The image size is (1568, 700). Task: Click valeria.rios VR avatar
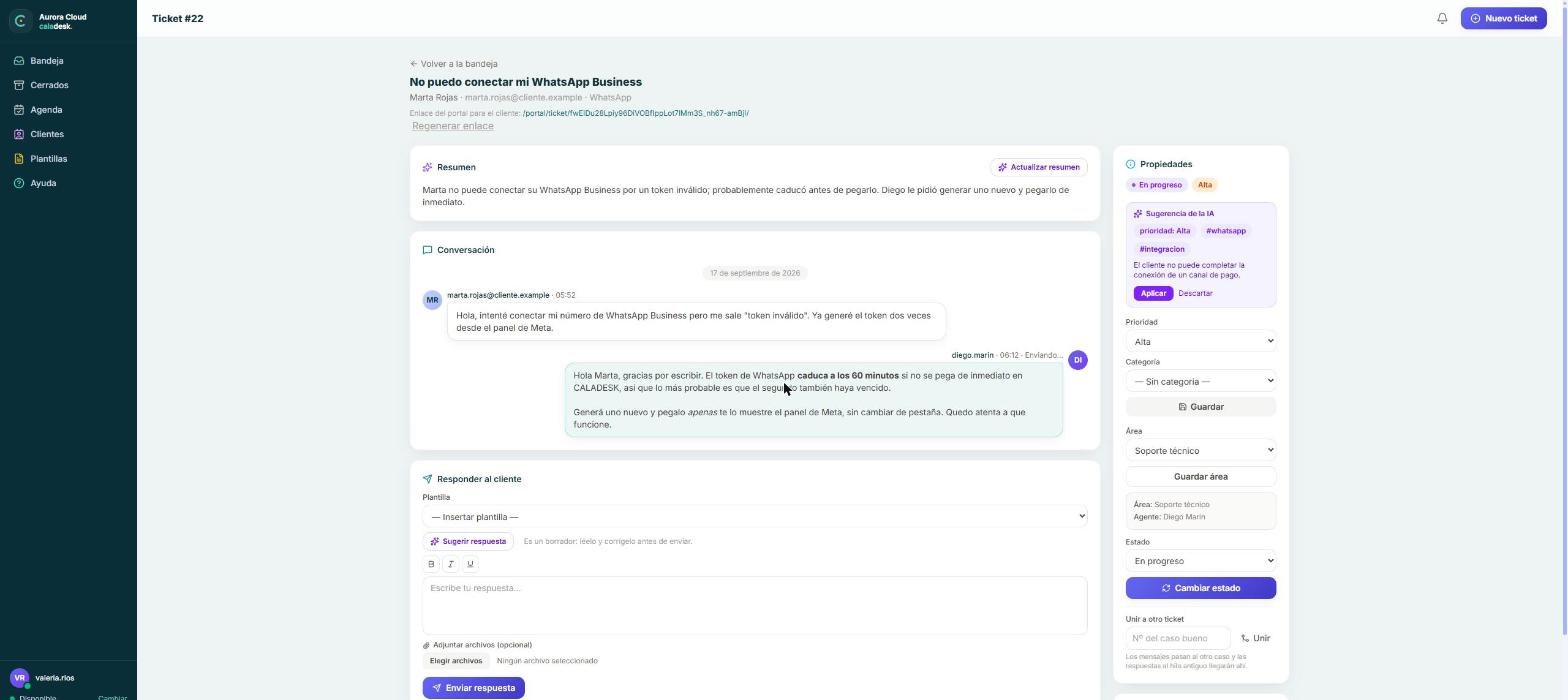[x=19, y=678]
